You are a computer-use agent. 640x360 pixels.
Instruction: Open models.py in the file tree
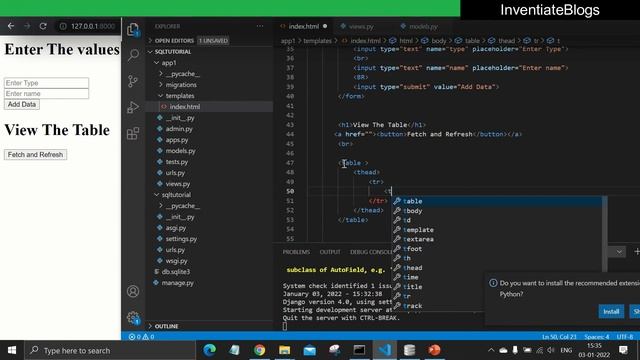(180, 151)
